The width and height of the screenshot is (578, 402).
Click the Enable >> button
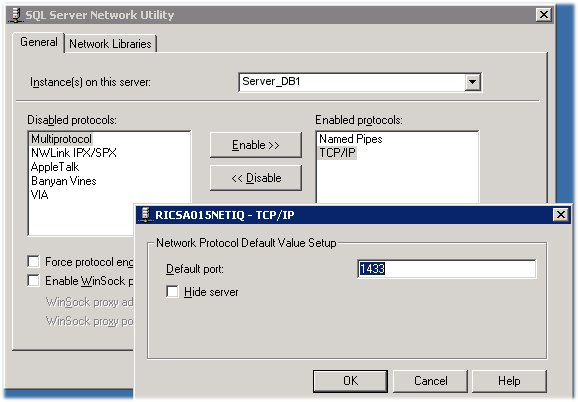(x=256, y=145)
